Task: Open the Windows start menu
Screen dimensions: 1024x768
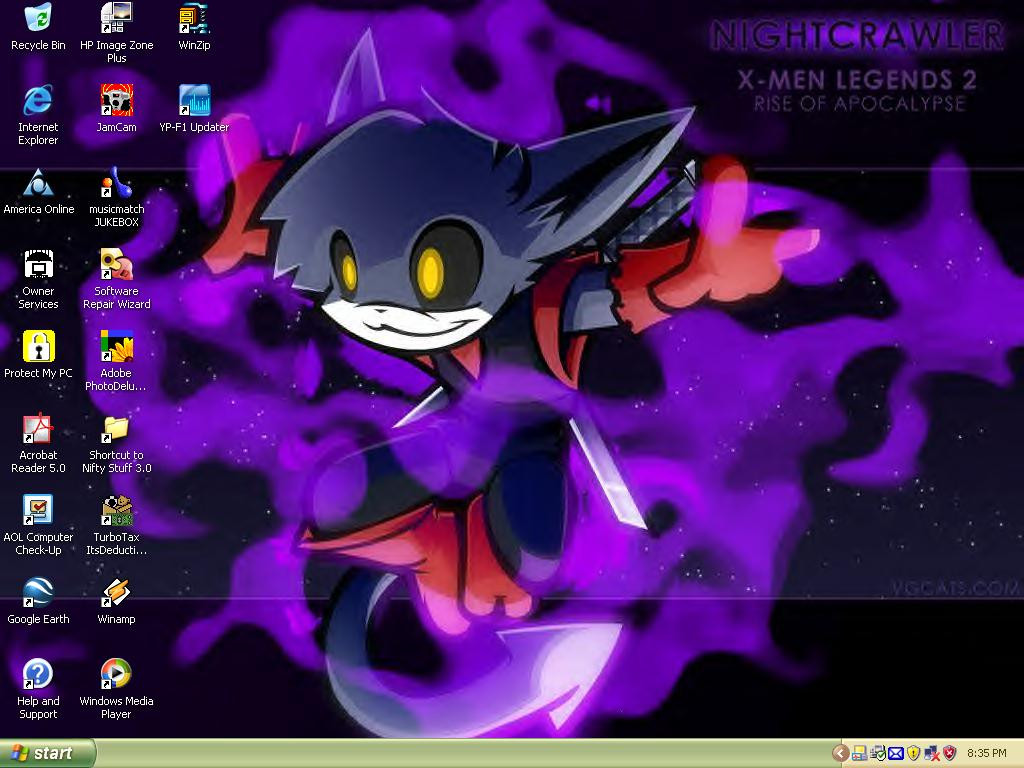Action: (x=47, y=753)
